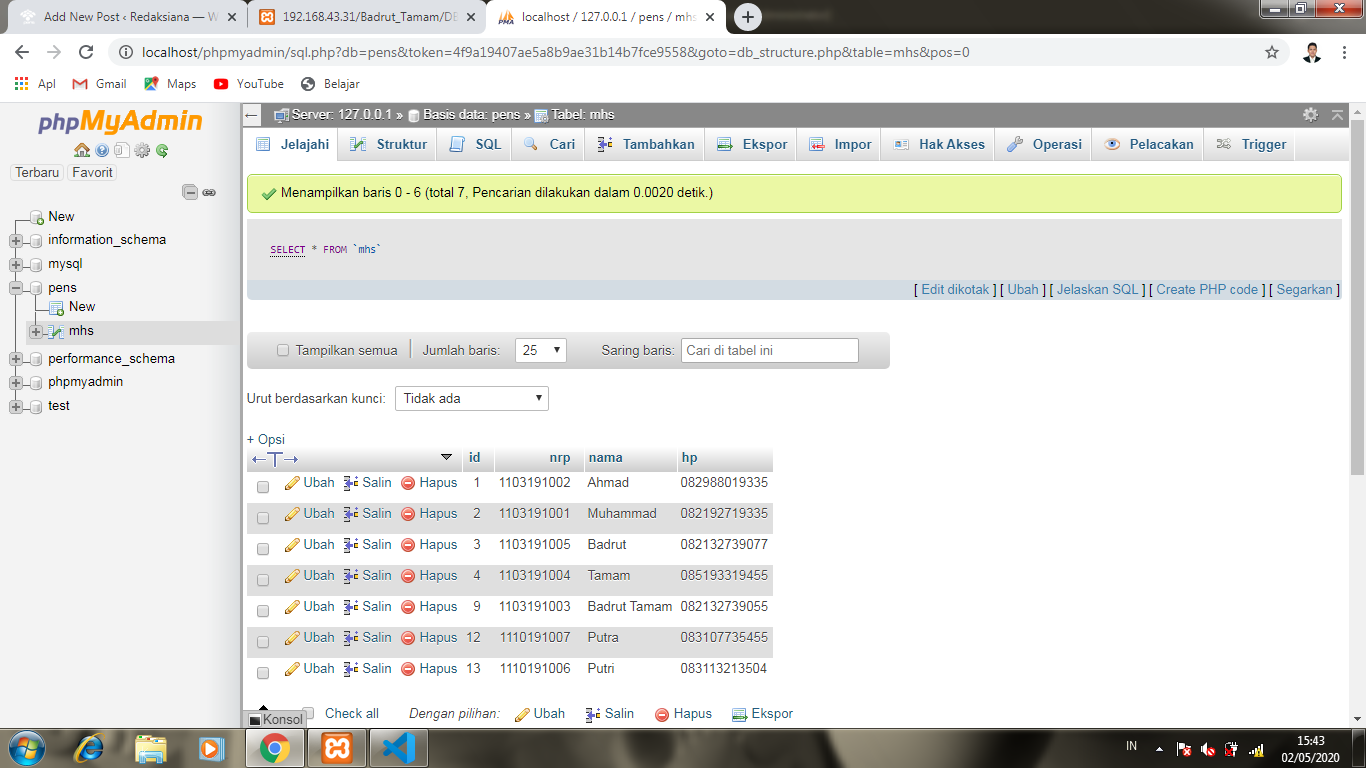
Task: Open the SQL tab
Action: [x=475, y=144]
